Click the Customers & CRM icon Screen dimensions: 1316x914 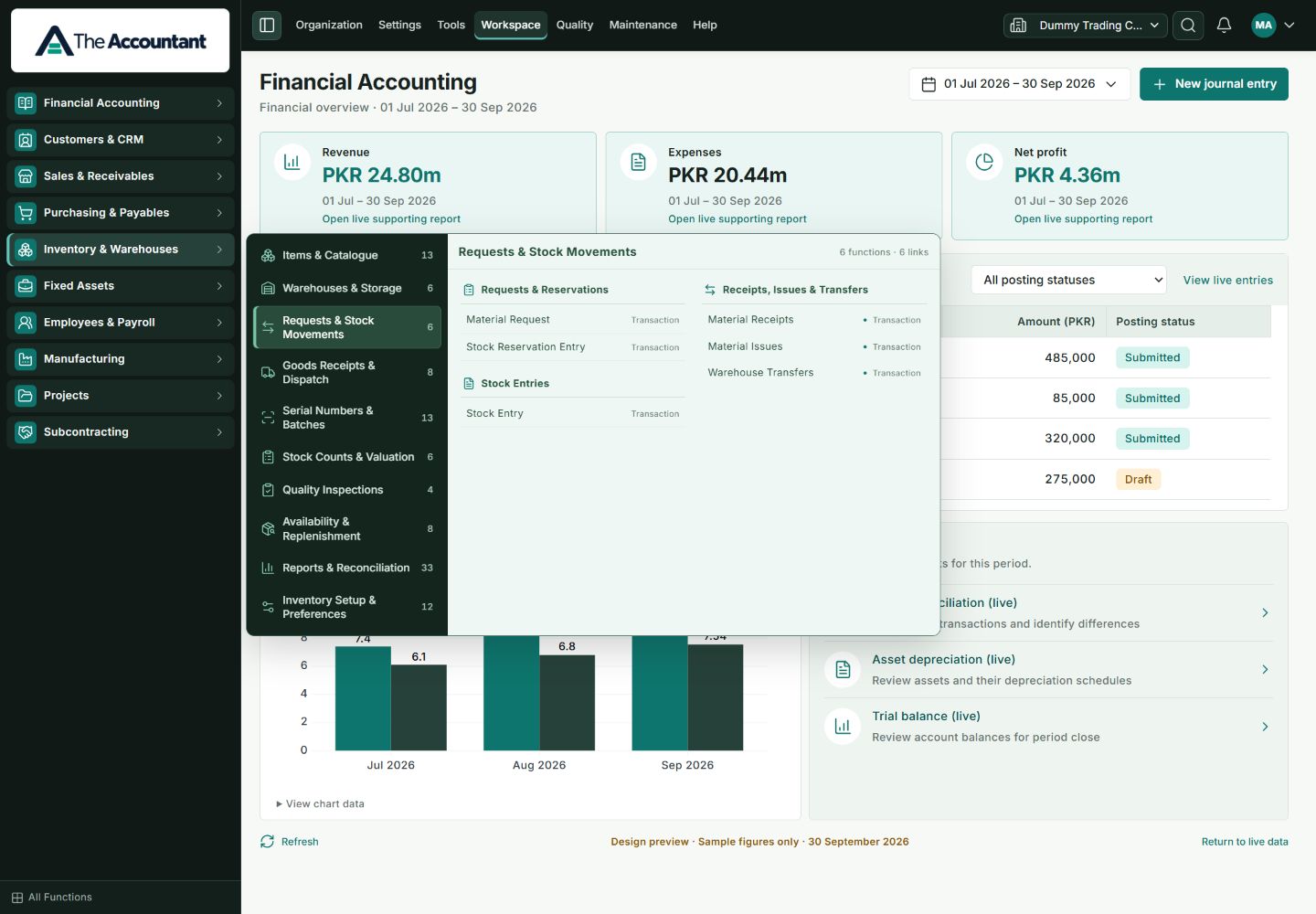tap(26, 140)
